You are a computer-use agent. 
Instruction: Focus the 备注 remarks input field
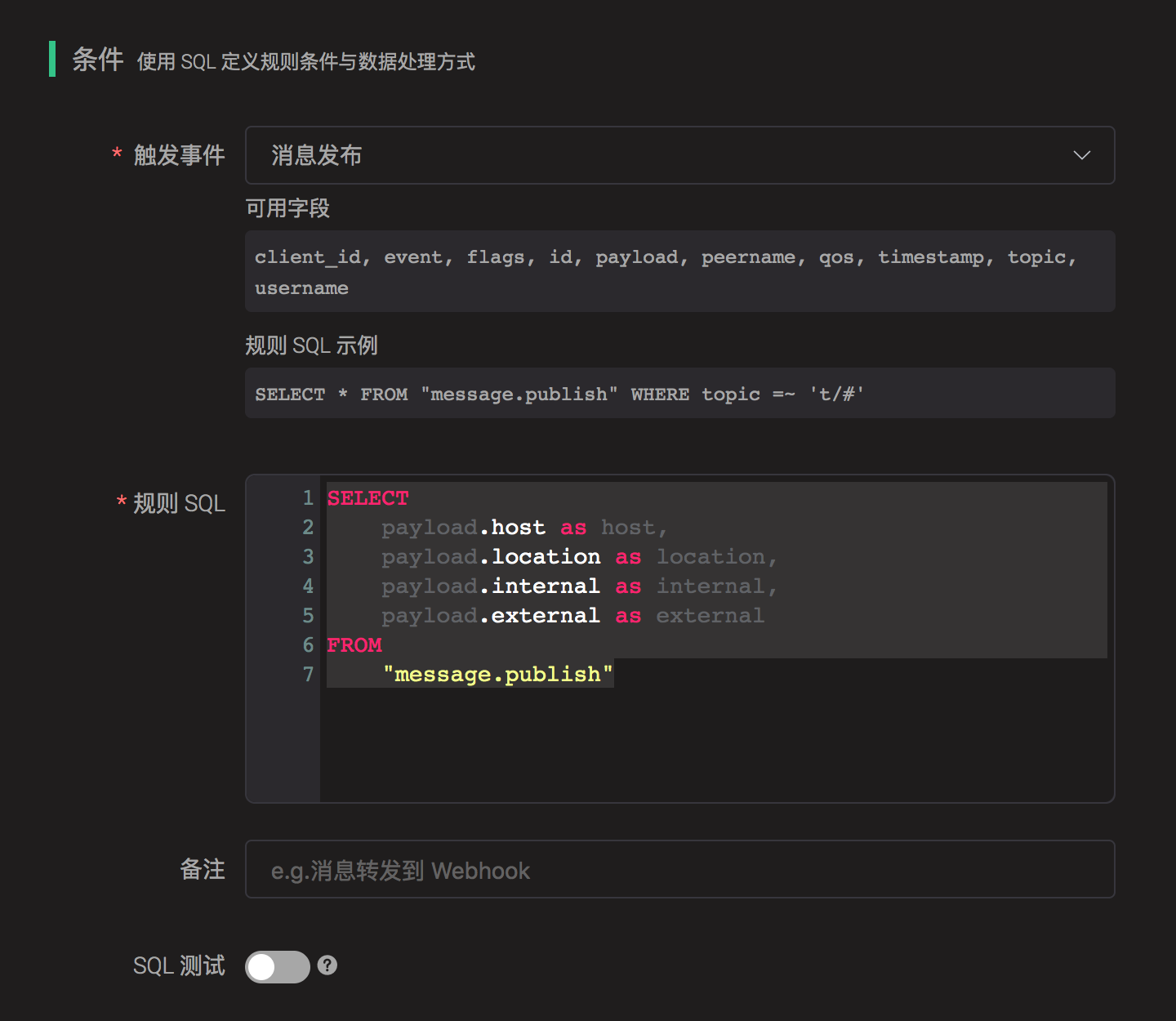click(679, 870)
